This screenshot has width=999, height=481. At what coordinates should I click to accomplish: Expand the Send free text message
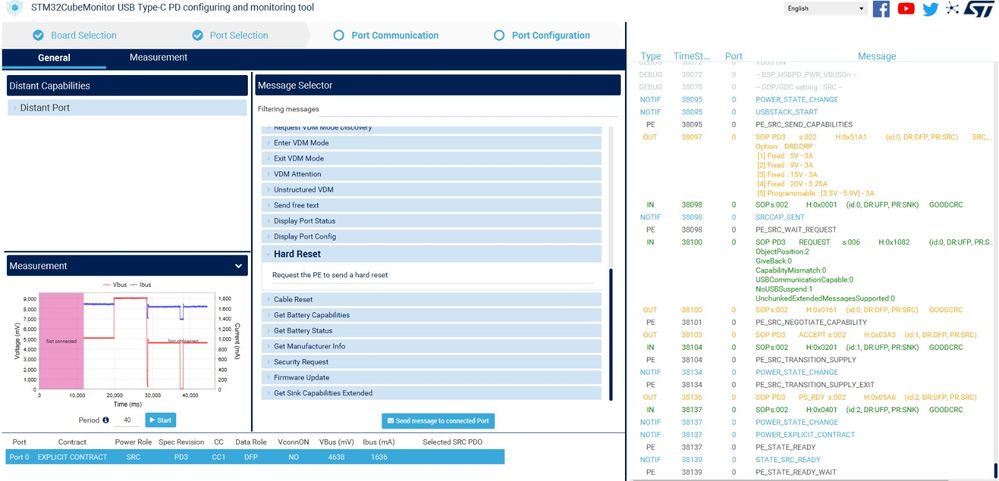tap(431, 205)
